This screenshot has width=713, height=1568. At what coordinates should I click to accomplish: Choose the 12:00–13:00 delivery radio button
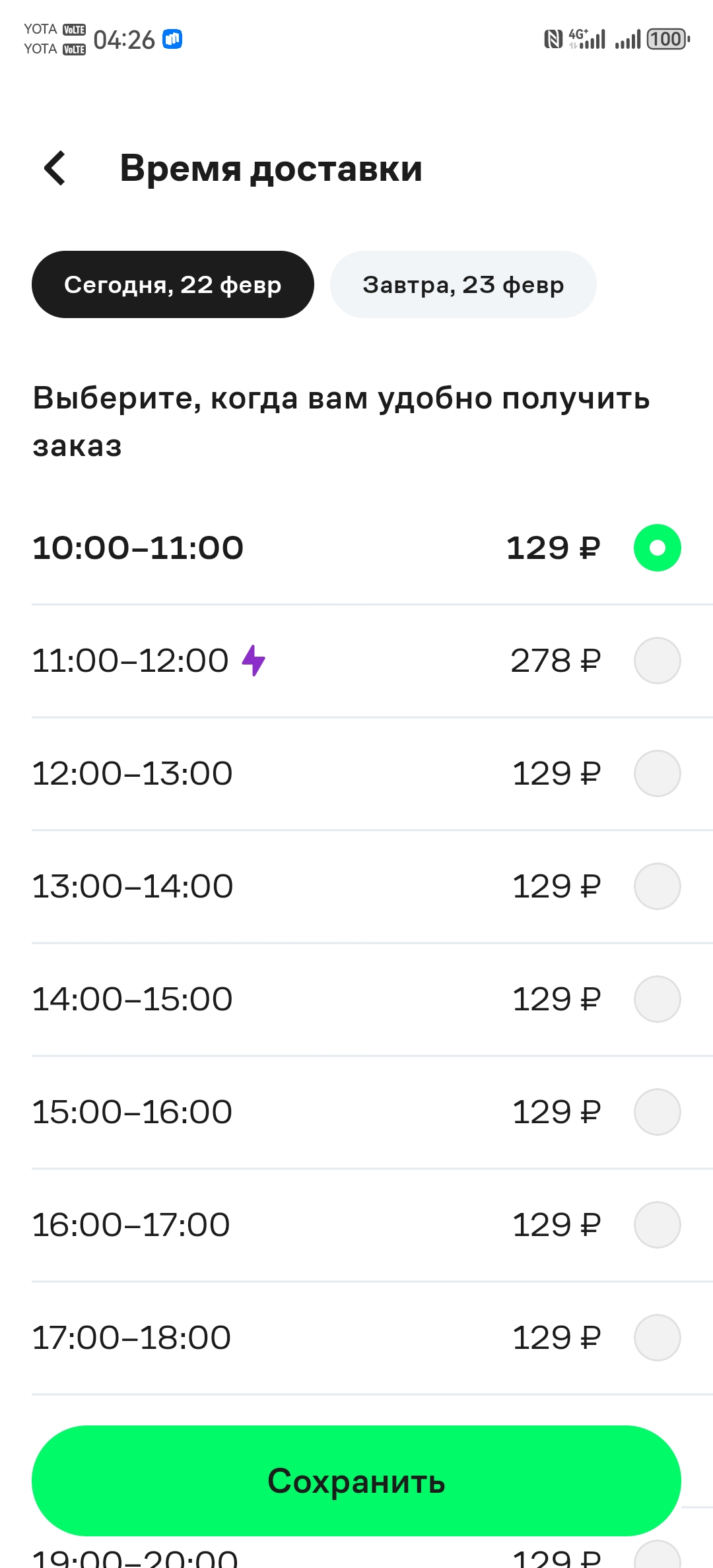coord(658,773)
